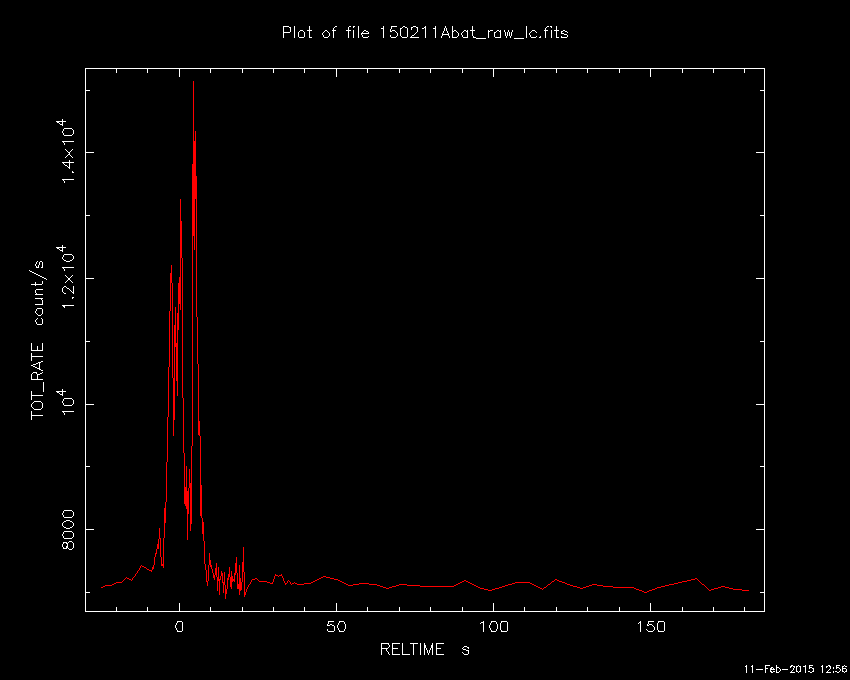Click the x-axis tick label 150
Viewport: 850px width, 680px height.
pyautogui.click(x=650, y=627)
